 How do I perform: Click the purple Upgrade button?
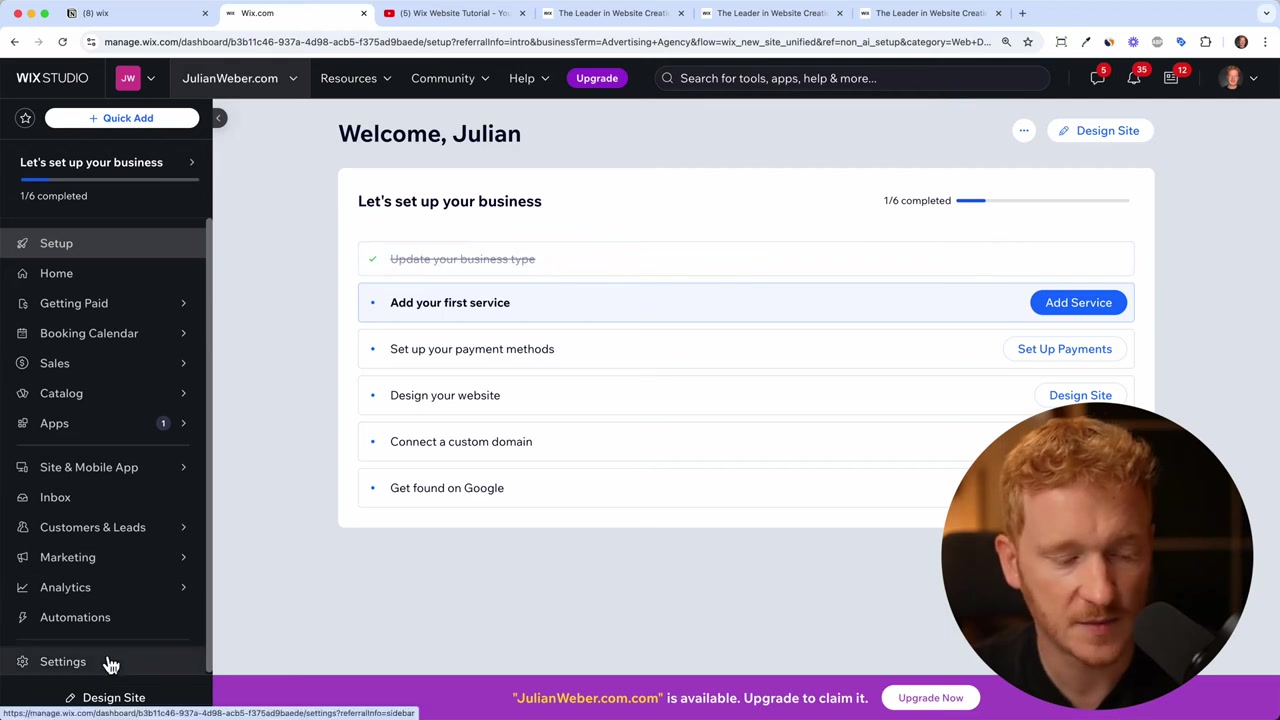tap(597, 78)
